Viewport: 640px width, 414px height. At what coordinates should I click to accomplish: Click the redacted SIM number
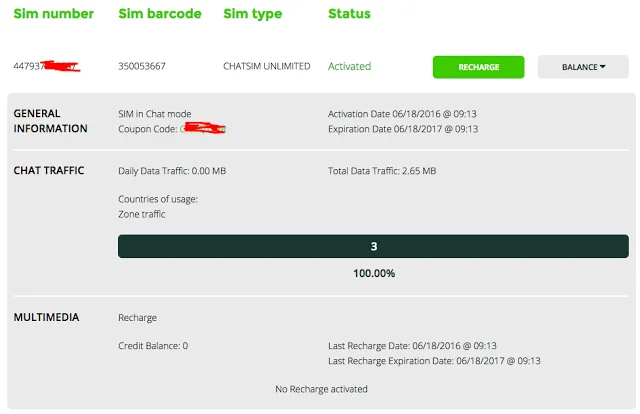(47, 67)
